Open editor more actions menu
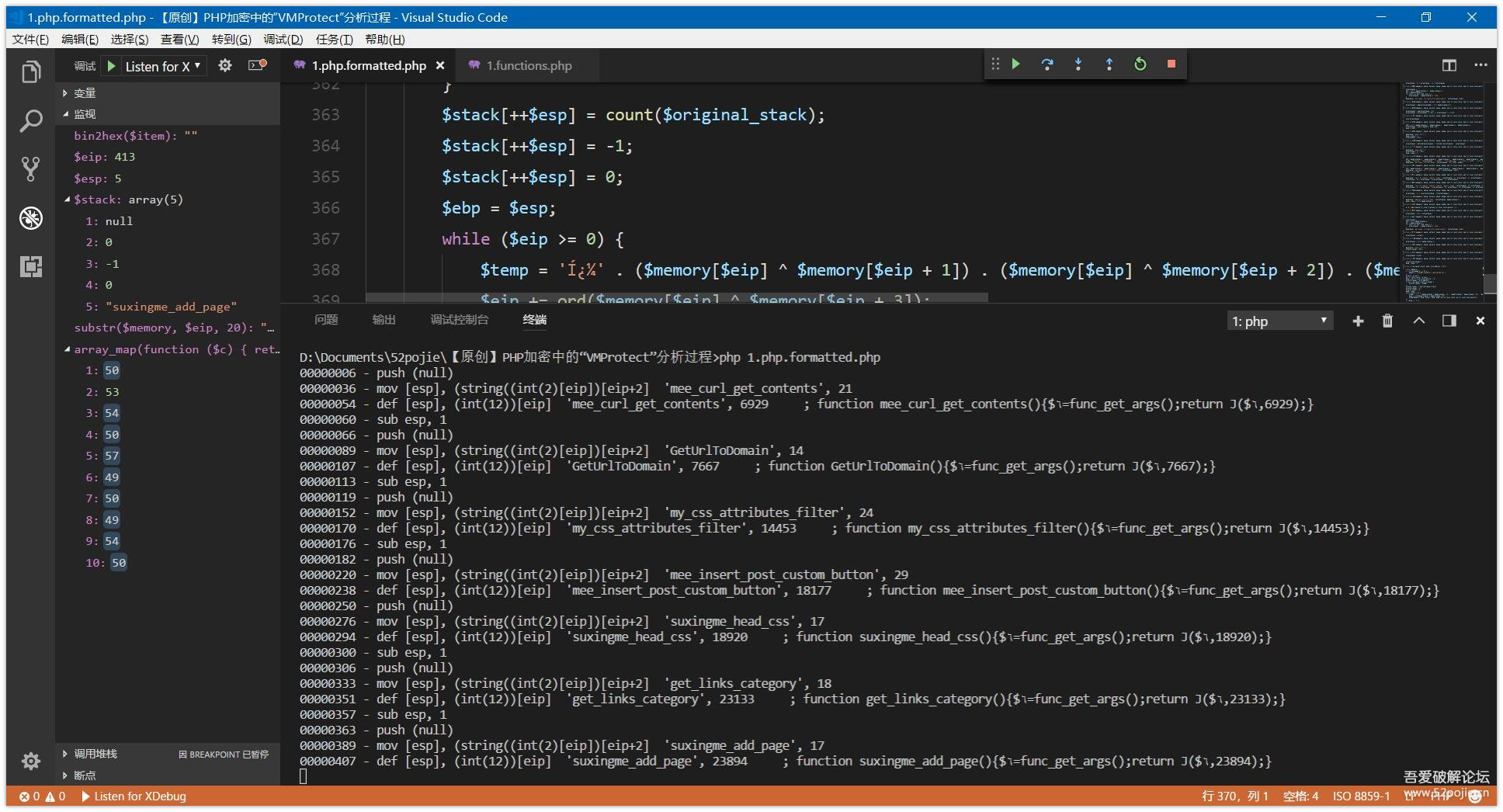Screen dimensions: 1503x812 (x=1480, y=65)
